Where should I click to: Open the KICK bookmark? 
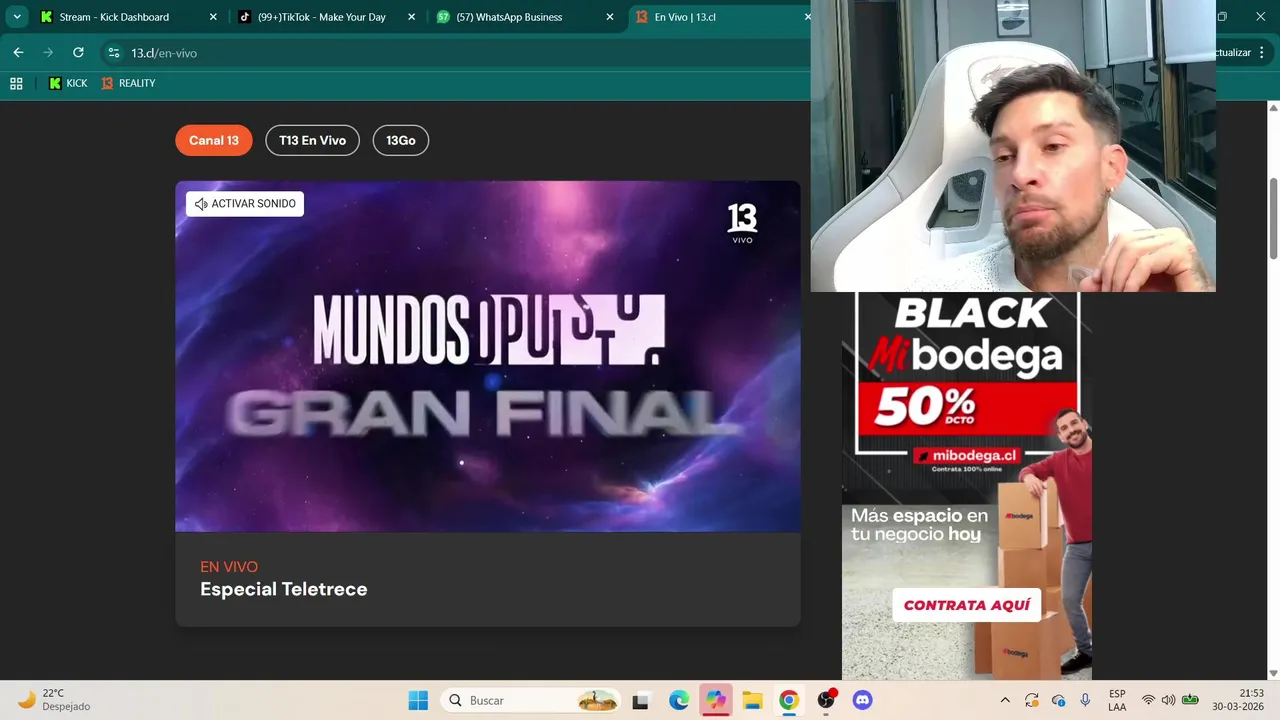[x=68, y=83]
